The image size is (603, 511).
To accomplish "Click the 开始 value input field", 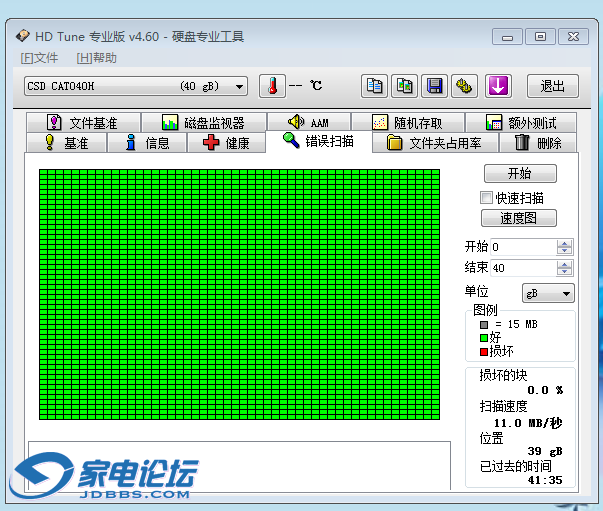I will pyautogui.click(x=523, y=247).
